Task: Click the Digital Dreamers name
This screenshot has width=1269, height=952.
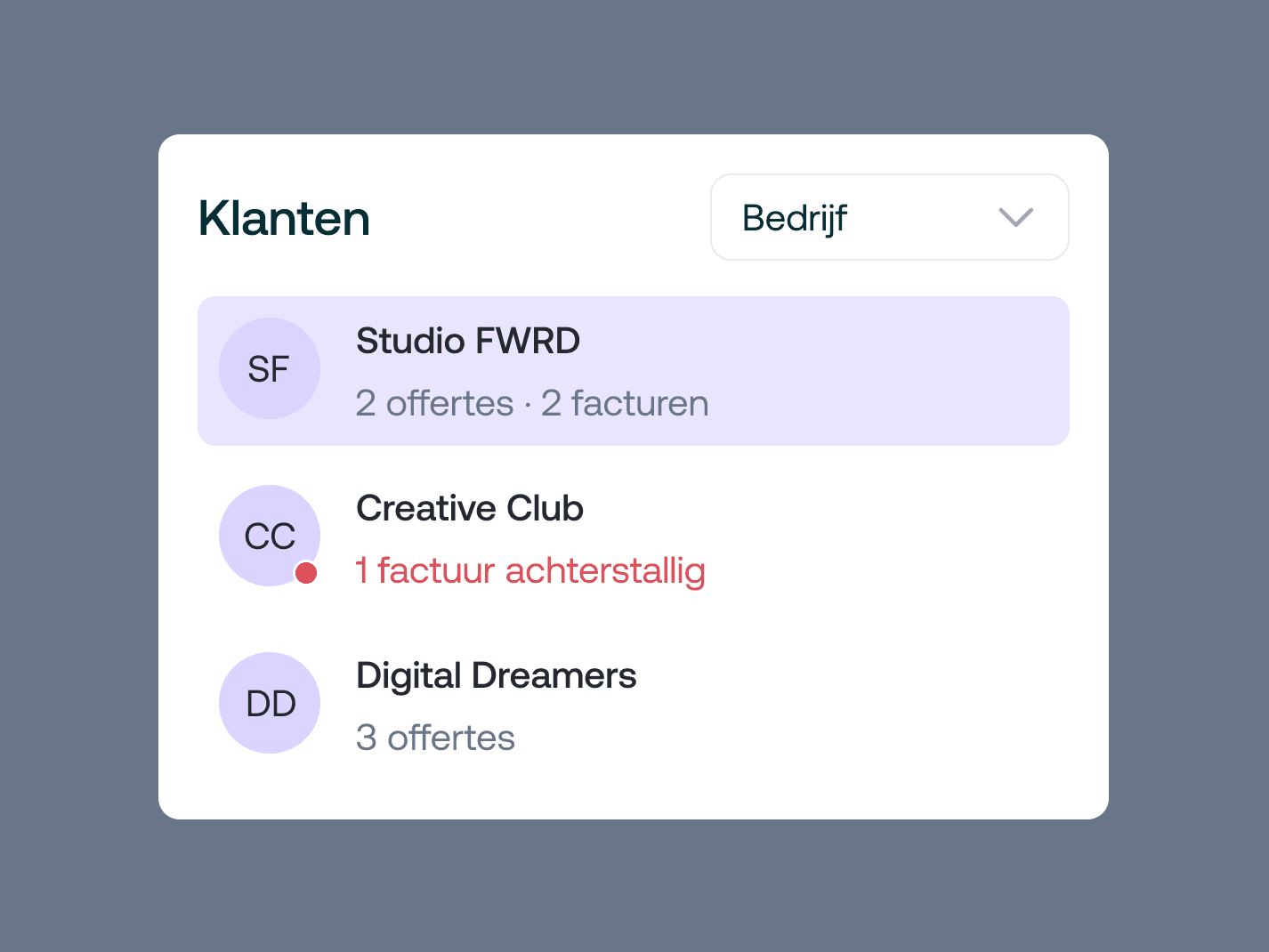Action: pos(497,676)
